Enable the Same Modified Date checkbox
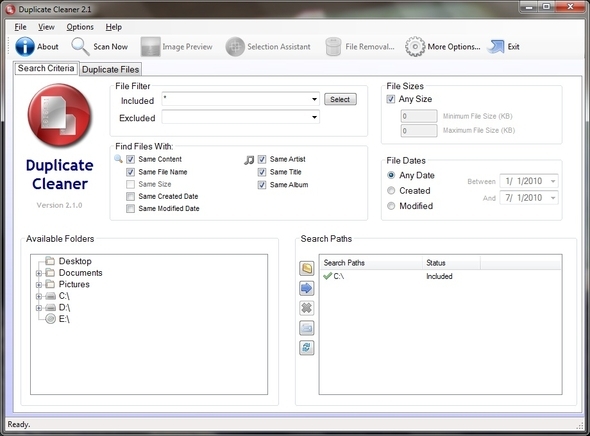Image resolution: width=590 pixels, height=436 pixels. click(x=130, y=208)
